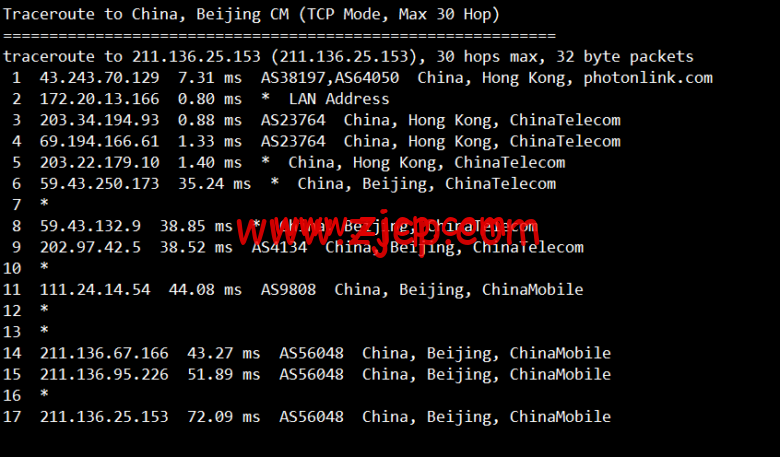Image resolution: width=780 pixels, height=457 pixels.
Task: Select the 72.09 ms latency value
Action: (224, 417)
